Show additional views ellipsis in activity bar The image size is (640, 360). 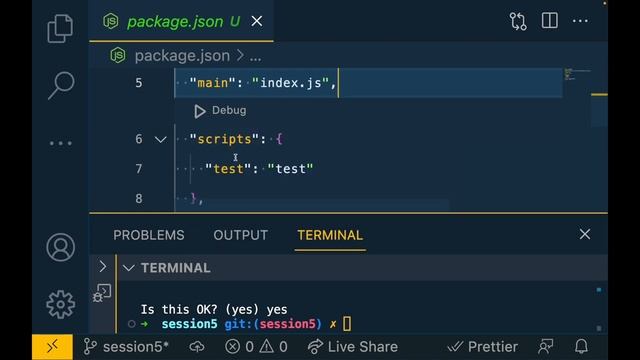[x=60, y=143]
